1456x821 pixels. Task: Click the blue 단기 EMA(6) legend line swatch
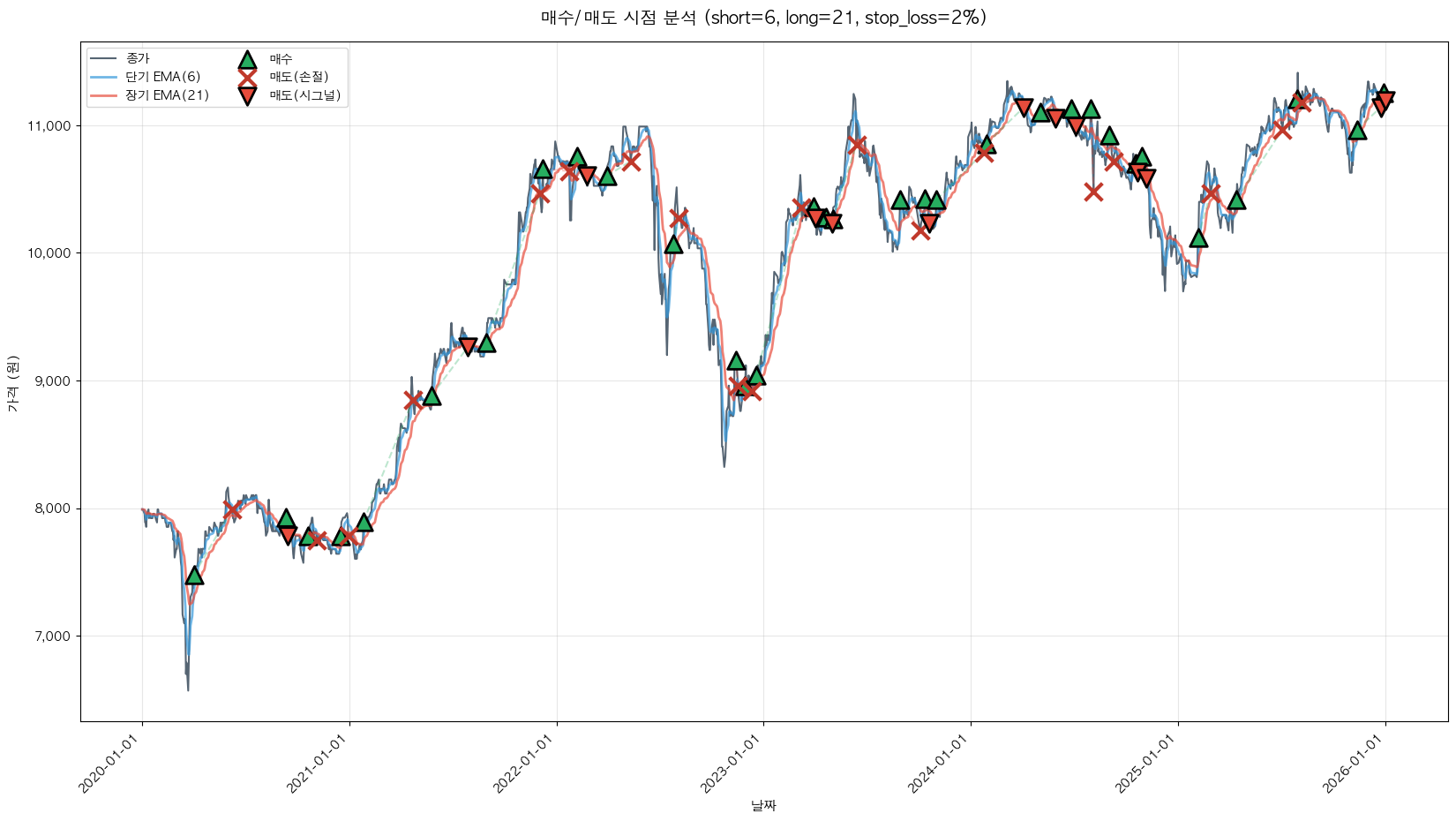tap(104, 78)
